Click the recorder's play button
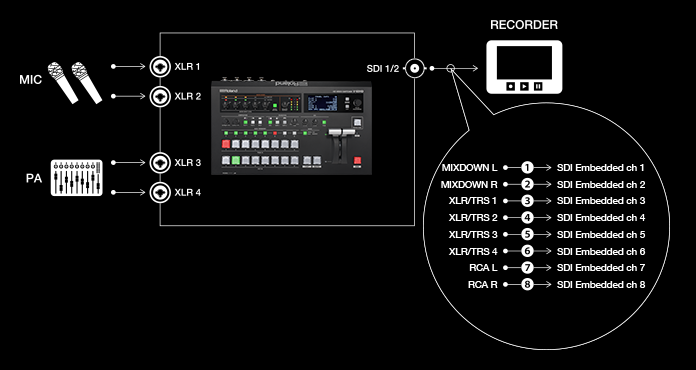The height and width of the screenshot is (370, 696). 524,86
